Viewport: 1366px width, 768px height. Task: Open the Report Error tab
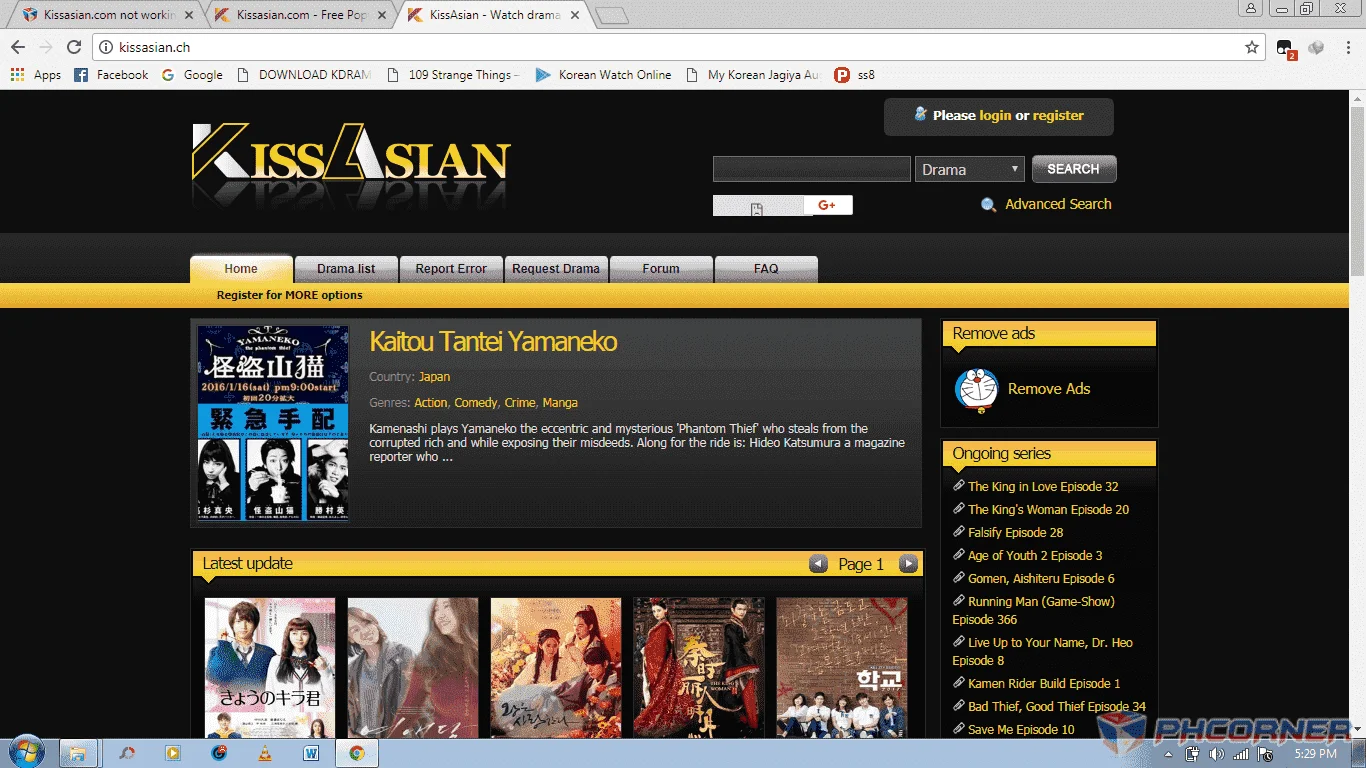tap(451, 269)
